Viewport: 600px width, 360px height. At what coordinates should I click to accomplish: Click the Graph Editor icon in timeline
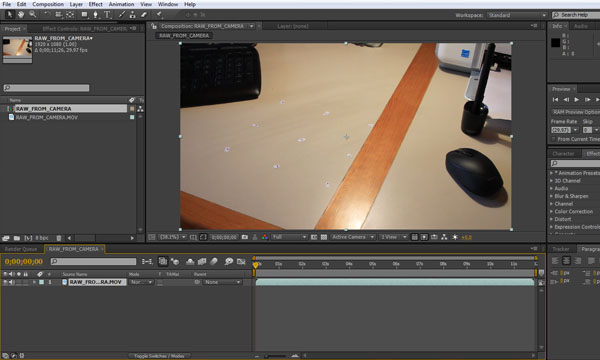(x=241, y=262)
